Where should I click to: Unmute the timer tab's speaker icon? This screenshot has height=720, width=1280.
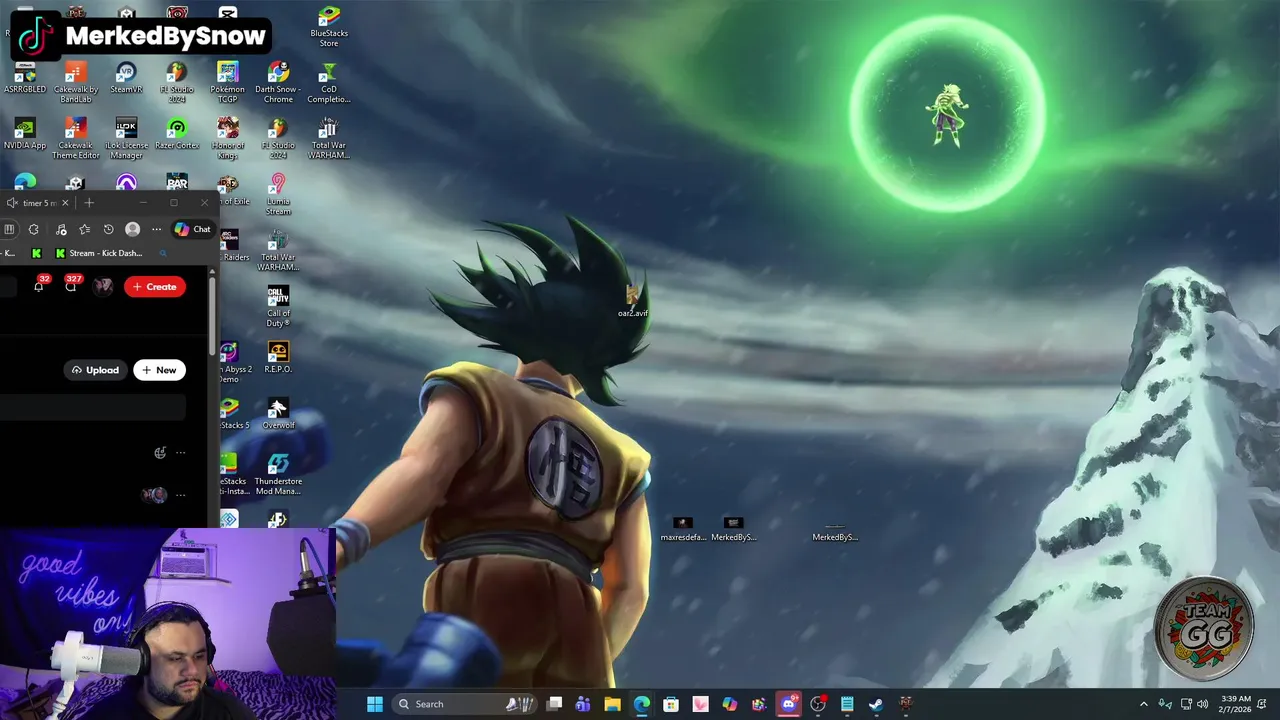click(11, 203)
